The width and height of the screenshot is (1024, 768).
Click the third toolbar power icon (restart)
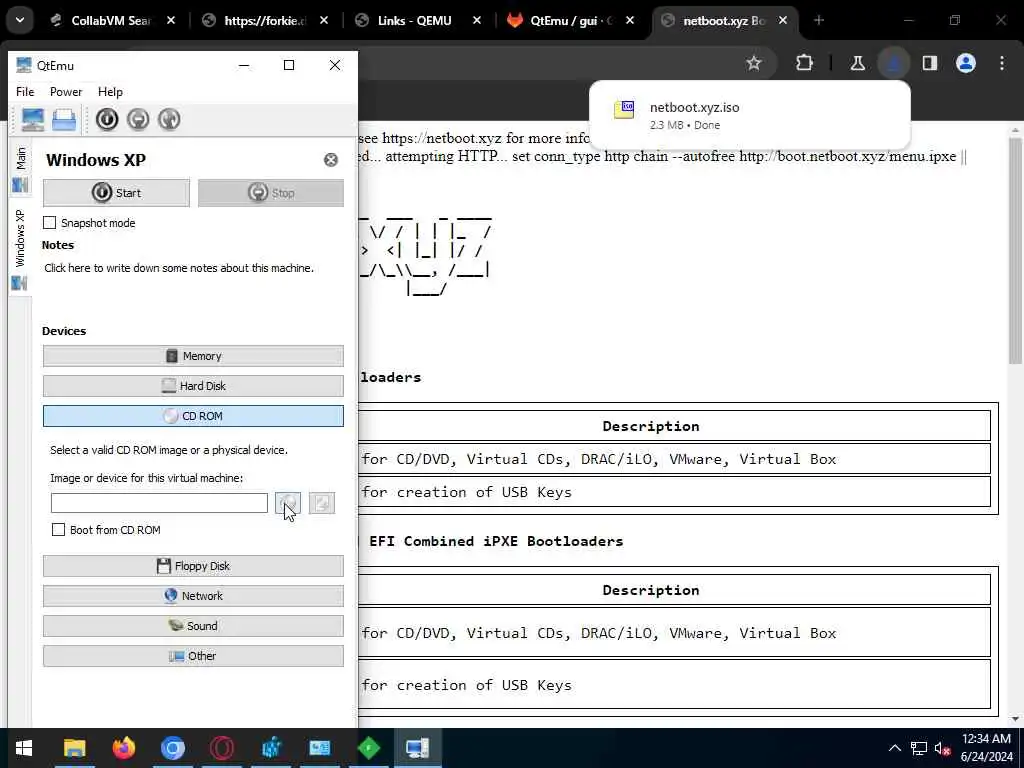(x=169, y=120)
